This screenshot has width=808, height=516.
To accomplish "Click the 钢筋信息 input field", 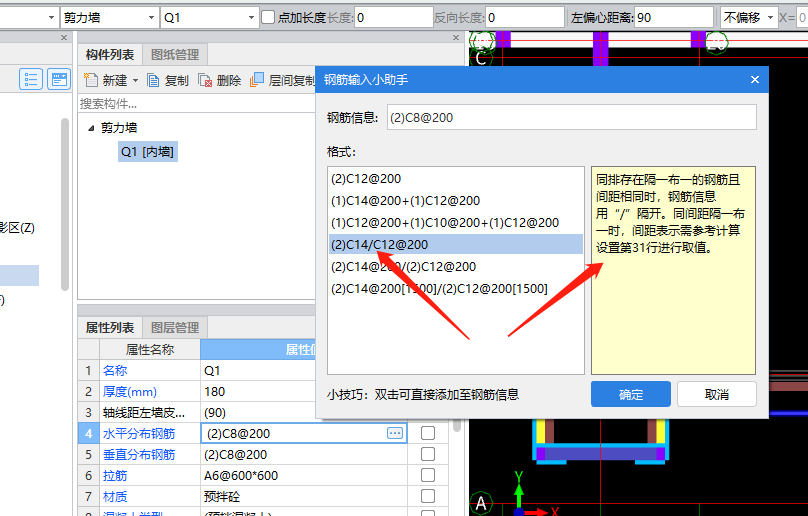I will click(x=572, y=118).
